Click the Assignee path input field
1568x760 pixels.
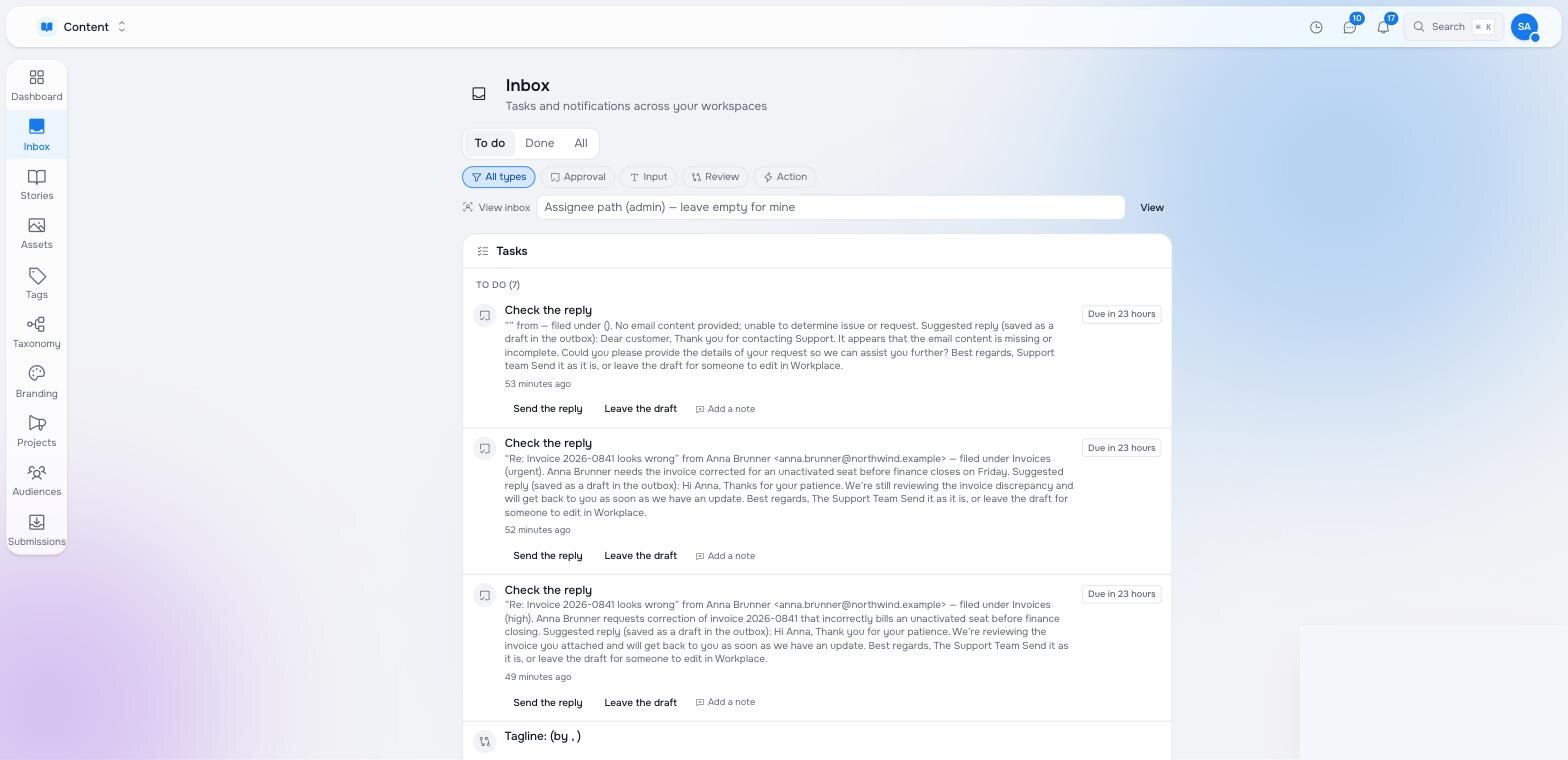pyautogui.click(x=831, y=207)
